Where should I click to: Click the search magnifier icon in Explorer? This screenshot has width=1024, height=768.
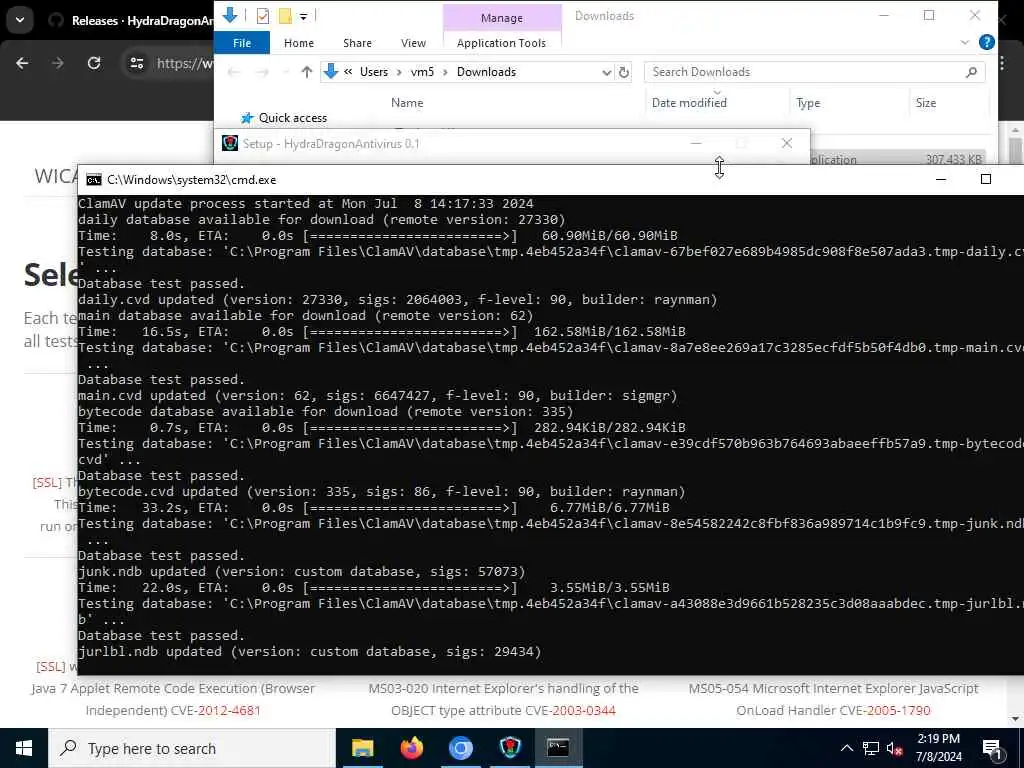click(971, 72)
